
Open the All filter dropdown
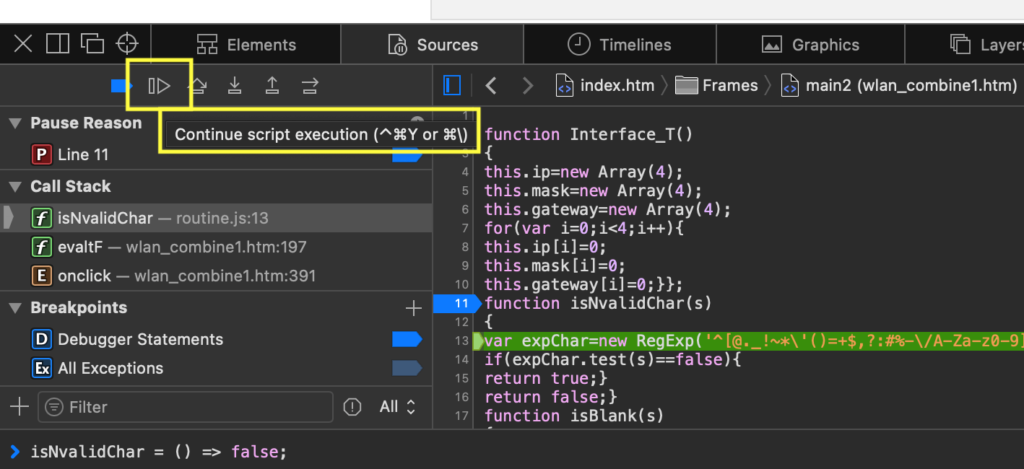pyautogui.click(x=397, y=407)
